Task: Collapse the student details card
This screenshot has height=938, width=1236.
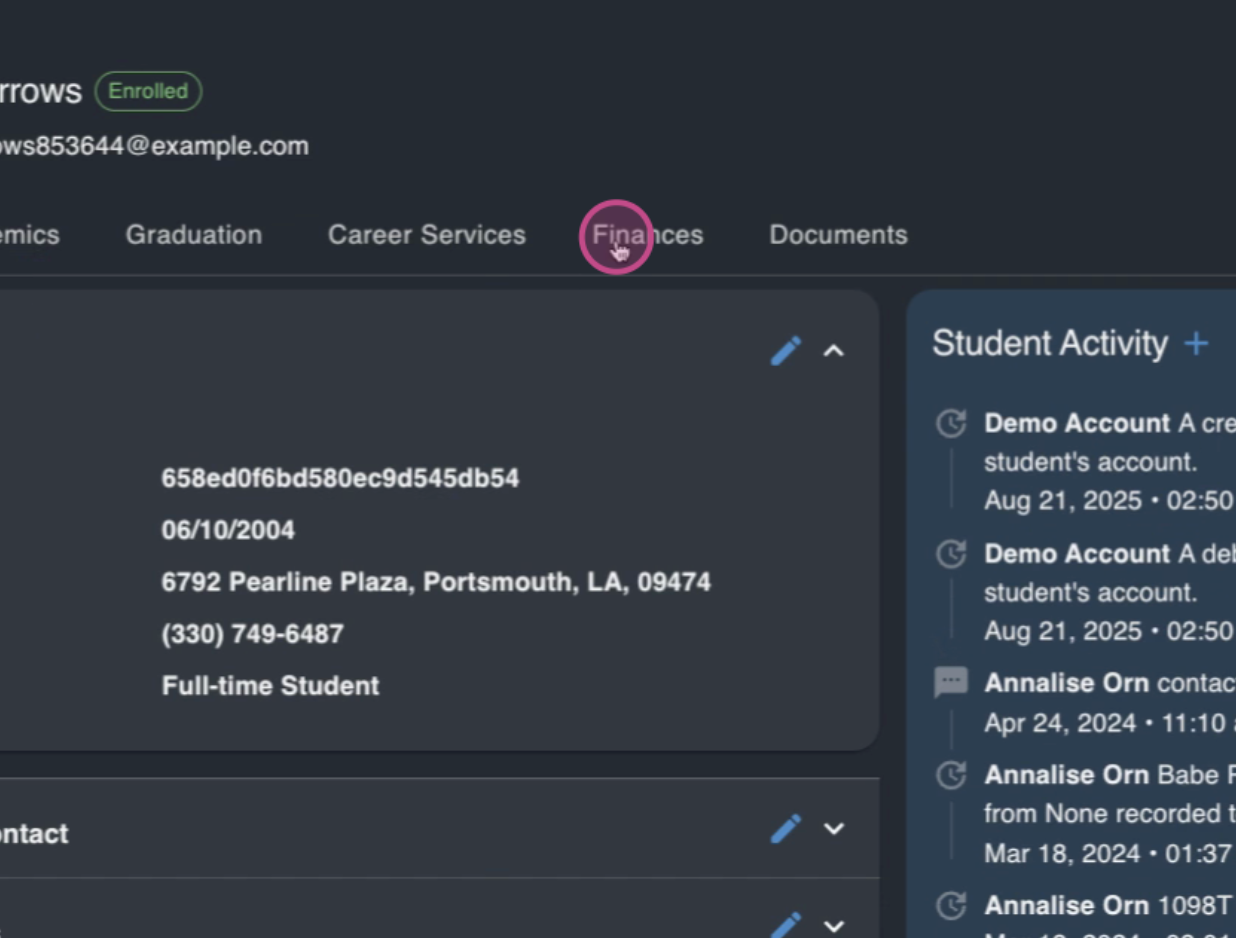Action: (x=834, y=351)
